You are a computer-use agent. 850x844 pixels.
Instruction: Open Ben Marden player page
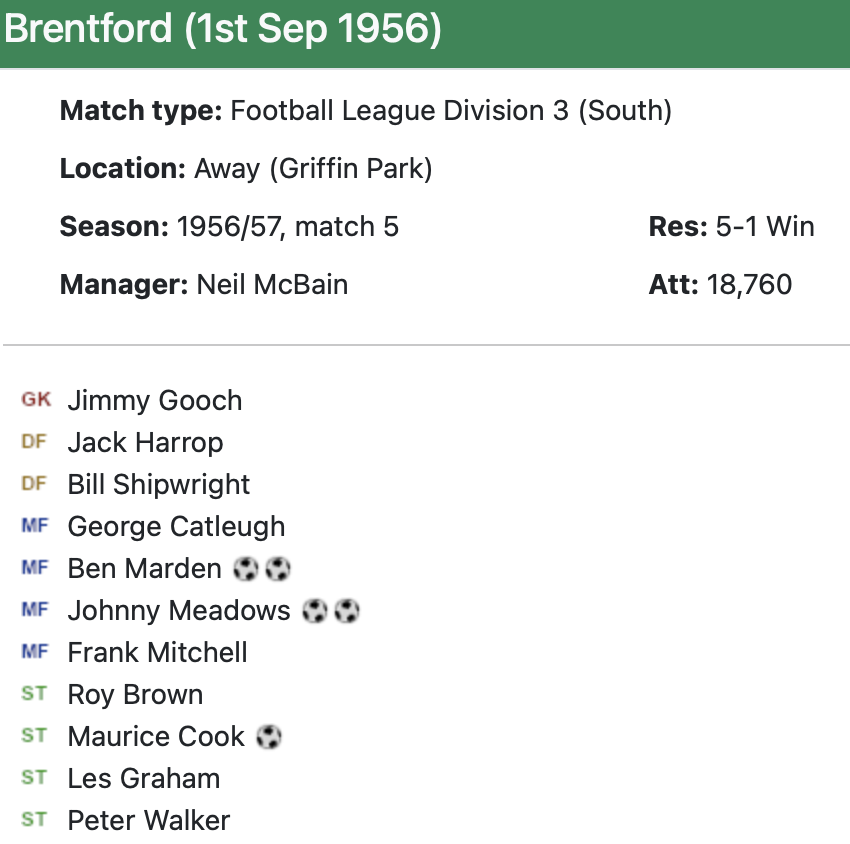144,569
